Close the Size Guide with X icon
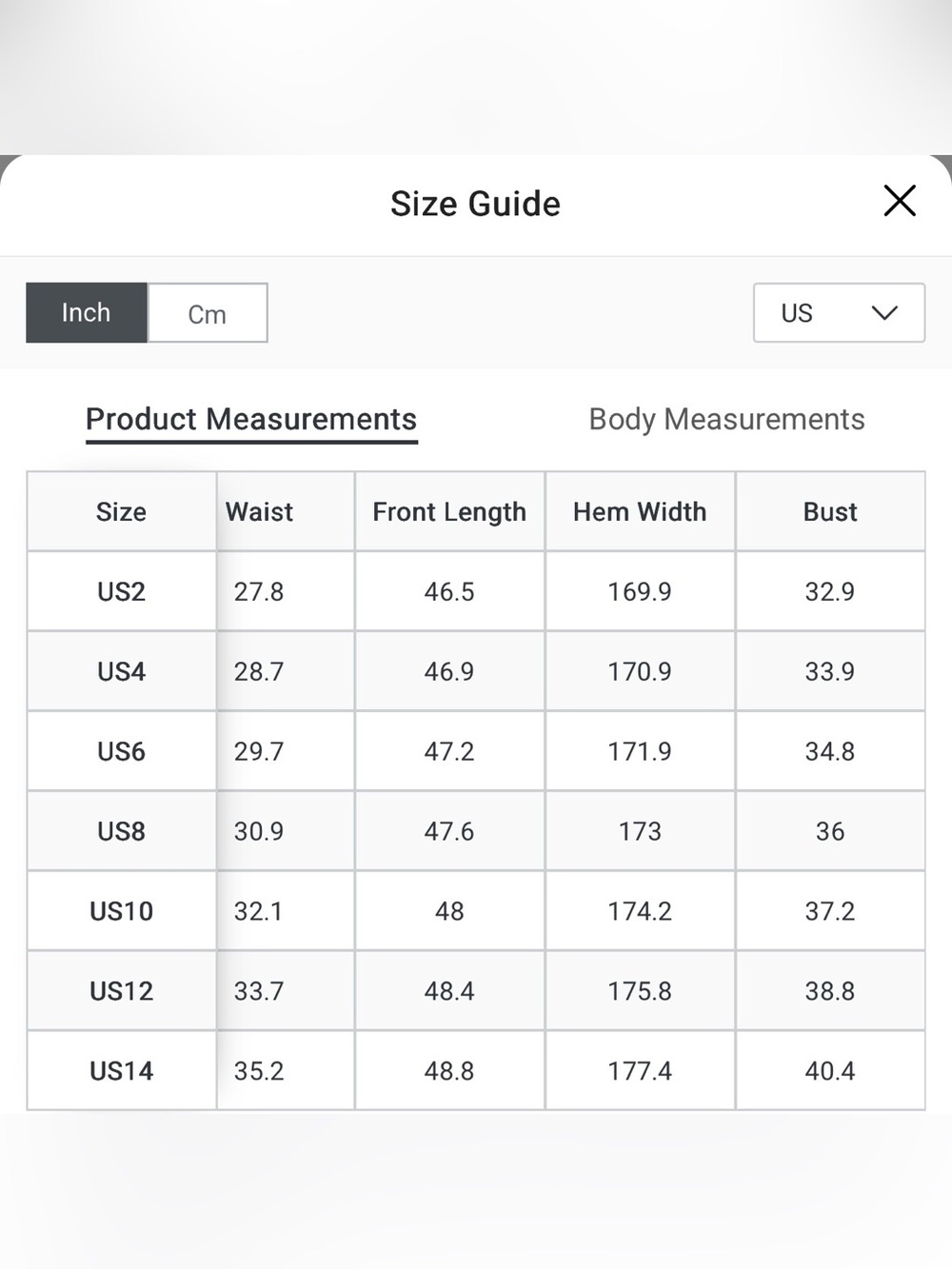 coord(900,201)
